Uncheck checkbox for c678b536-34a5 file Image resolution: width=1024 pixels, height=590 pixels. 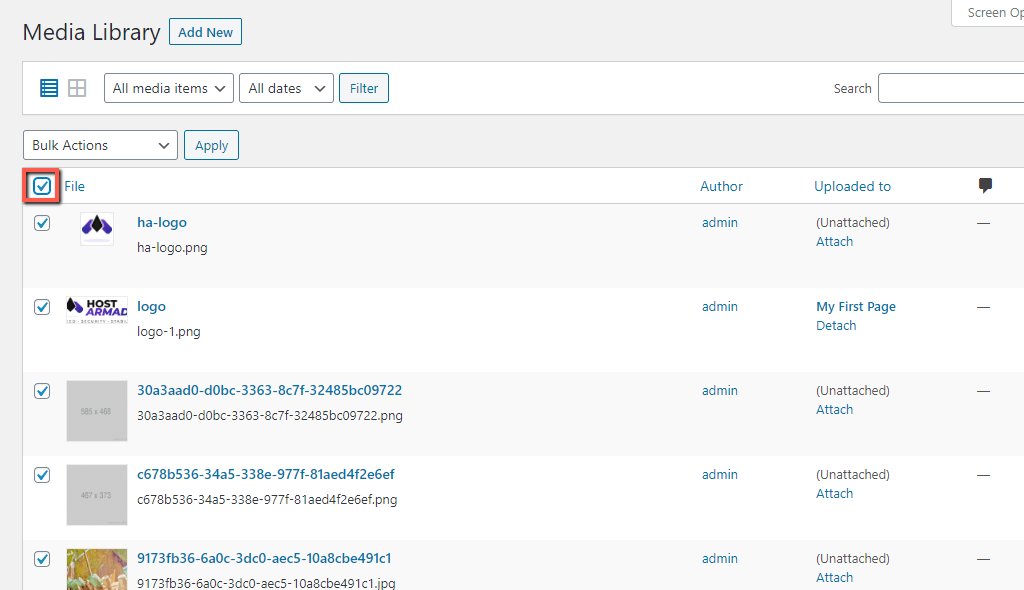pyautogui.click(x=42, y=475)
